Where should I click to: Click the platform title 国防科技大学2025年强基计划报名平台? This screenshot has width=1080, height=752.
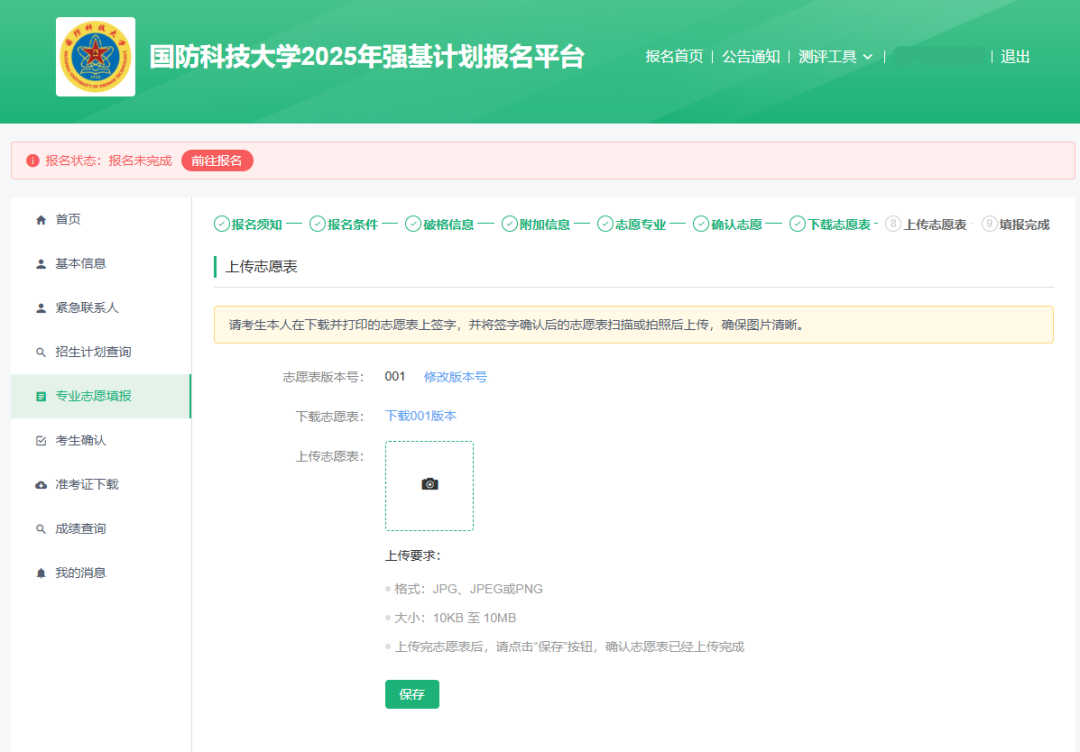coord(367,56)
